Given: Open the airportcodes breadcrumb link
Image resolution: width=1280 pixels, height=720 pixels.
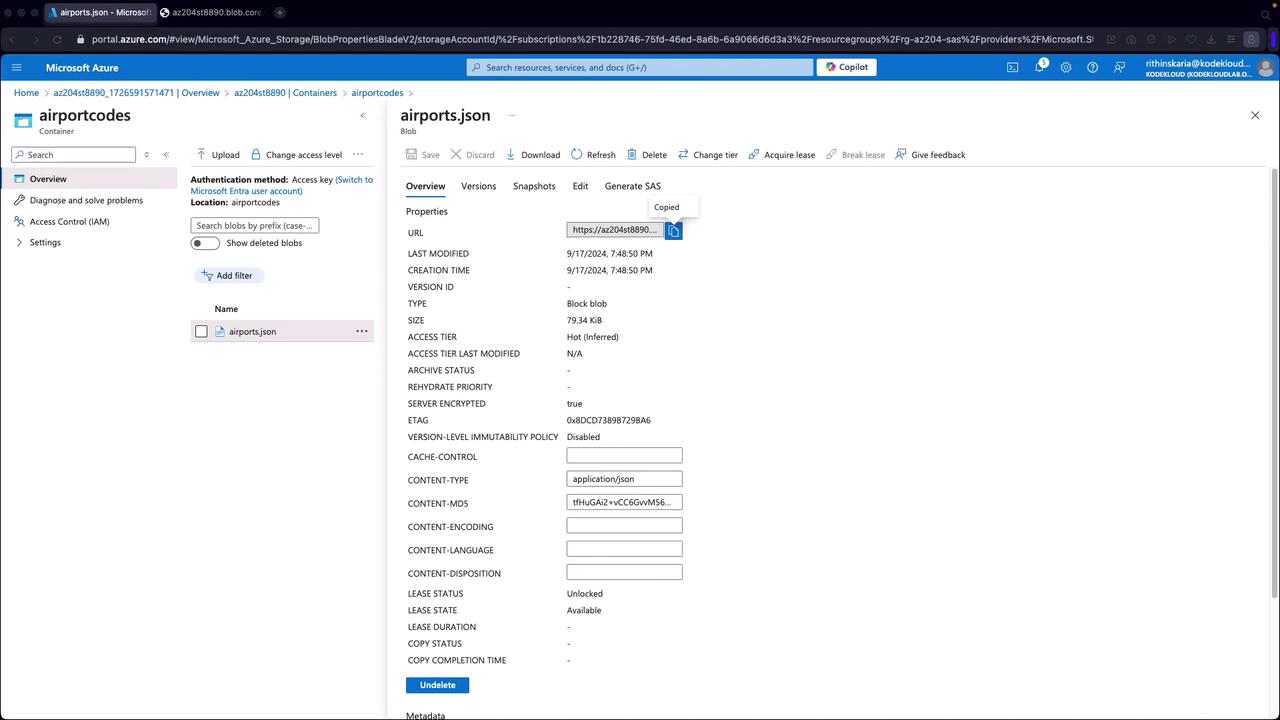Looking at the screenshot, I should pos(377,93).
